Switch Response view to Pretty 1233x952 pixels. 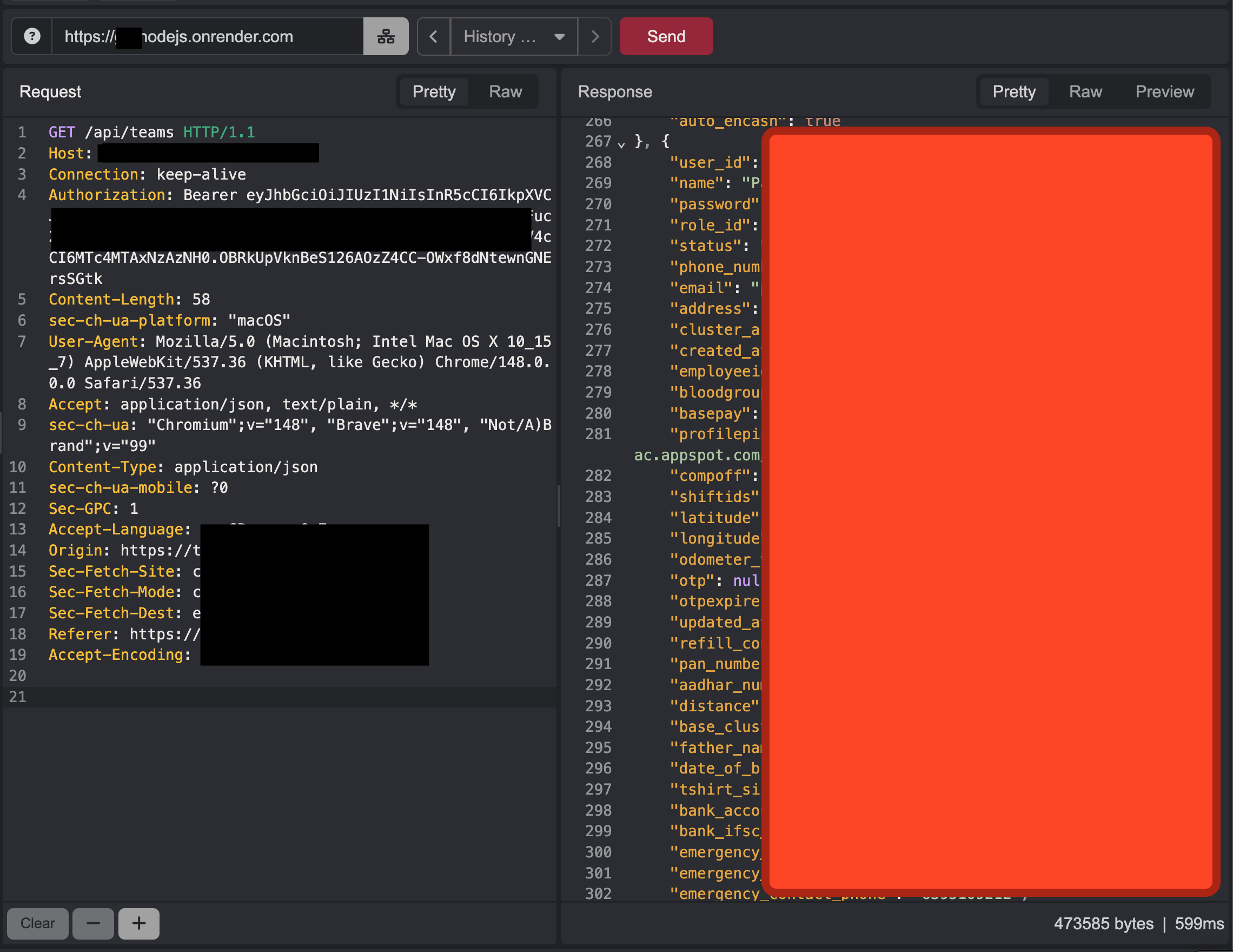point(1014,91)
